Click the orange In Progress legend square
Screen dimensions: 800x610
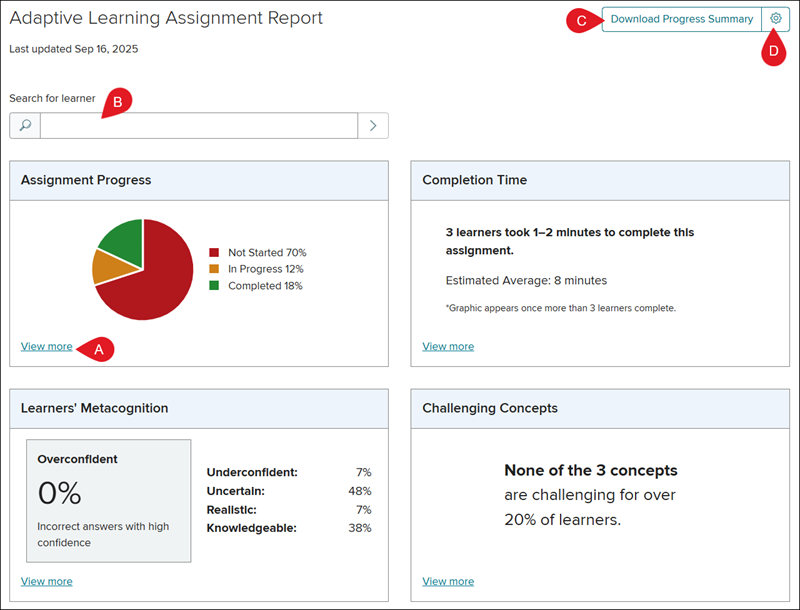pos(214,269)
